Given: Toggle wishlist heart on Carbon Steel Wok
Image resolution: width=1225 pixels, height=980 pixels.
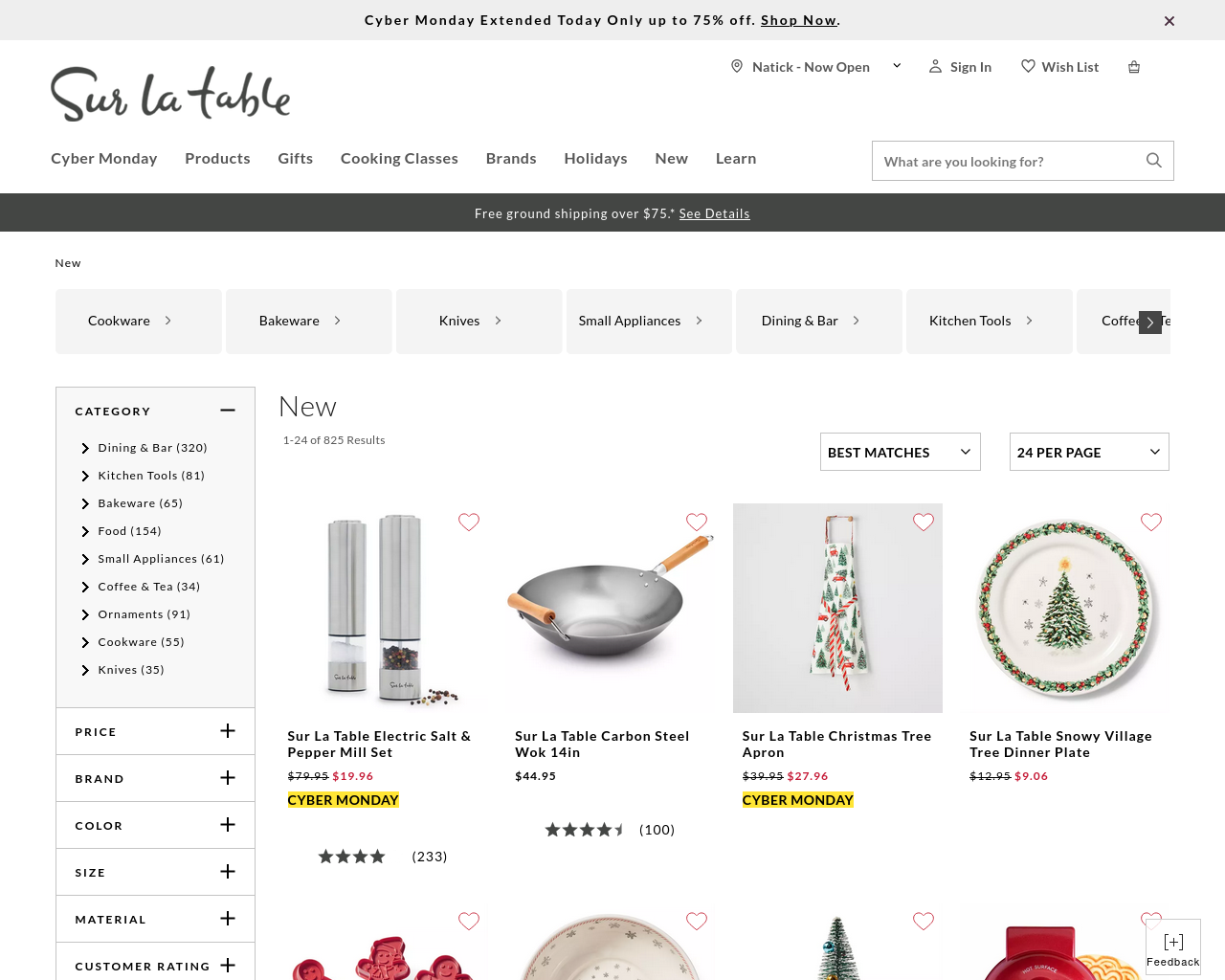Looking at the screenshot, I should (697, 522).
